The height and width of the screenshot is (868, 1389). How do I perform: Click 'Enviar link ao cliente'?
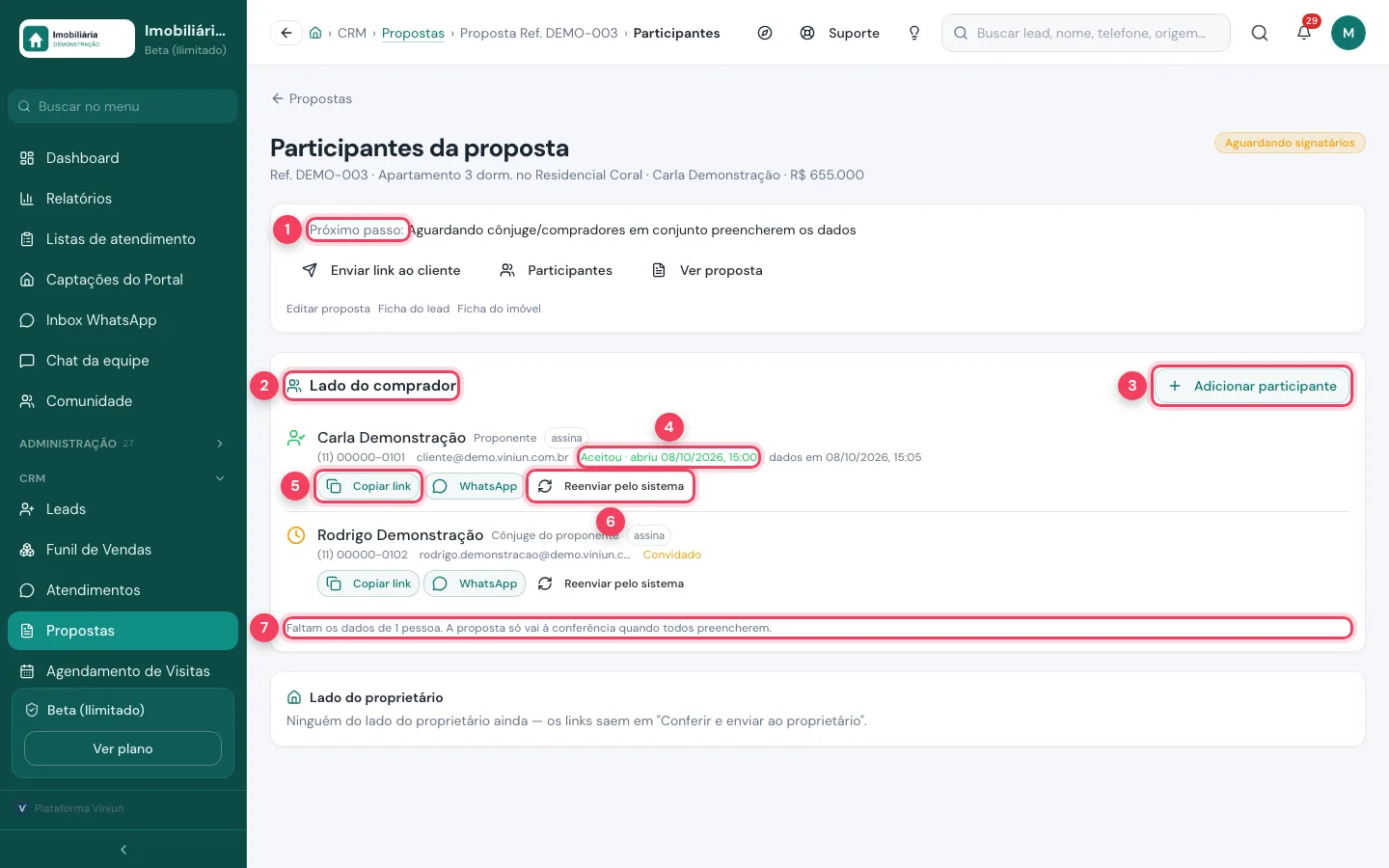tap(381, 270)
